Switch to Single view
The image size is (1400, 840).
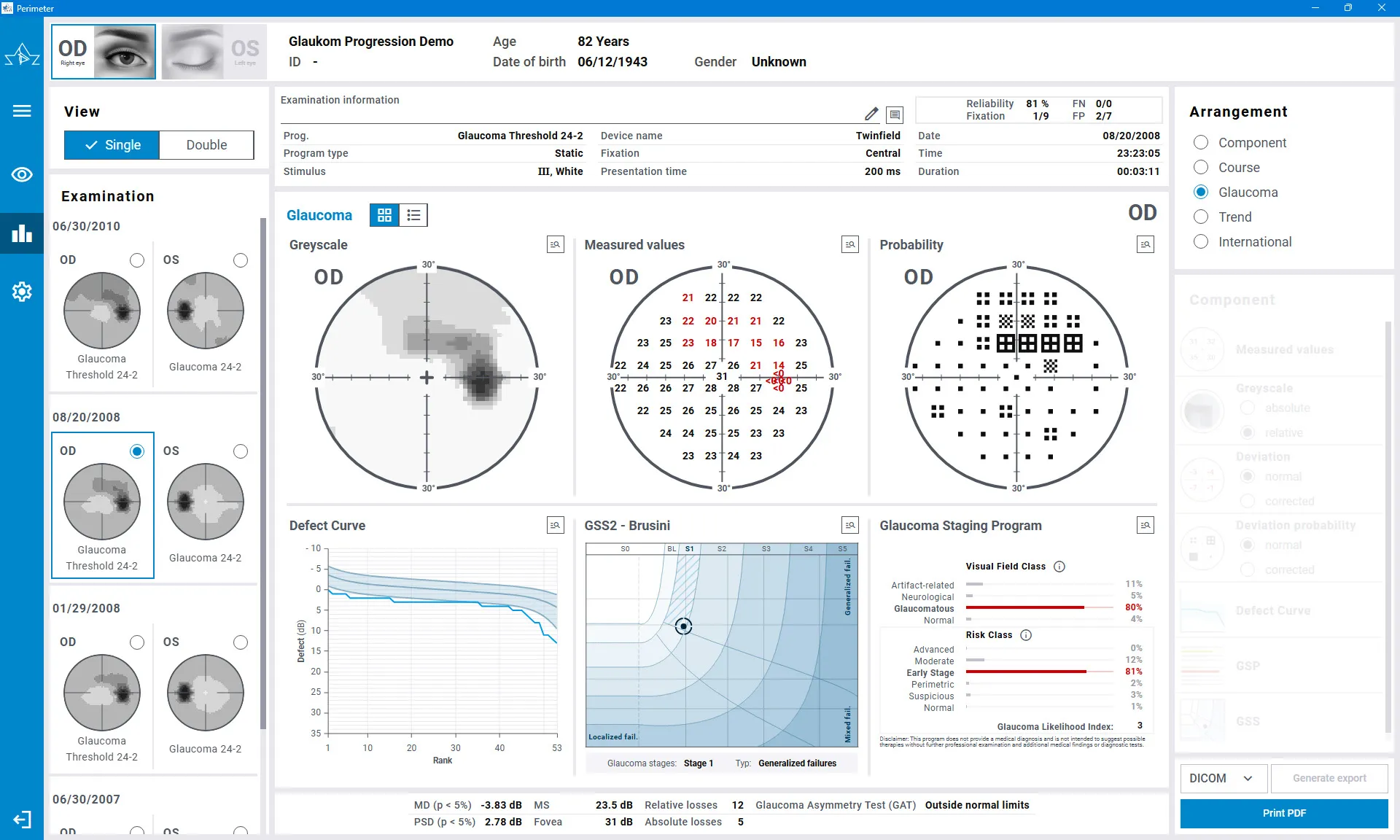(112, 145)
